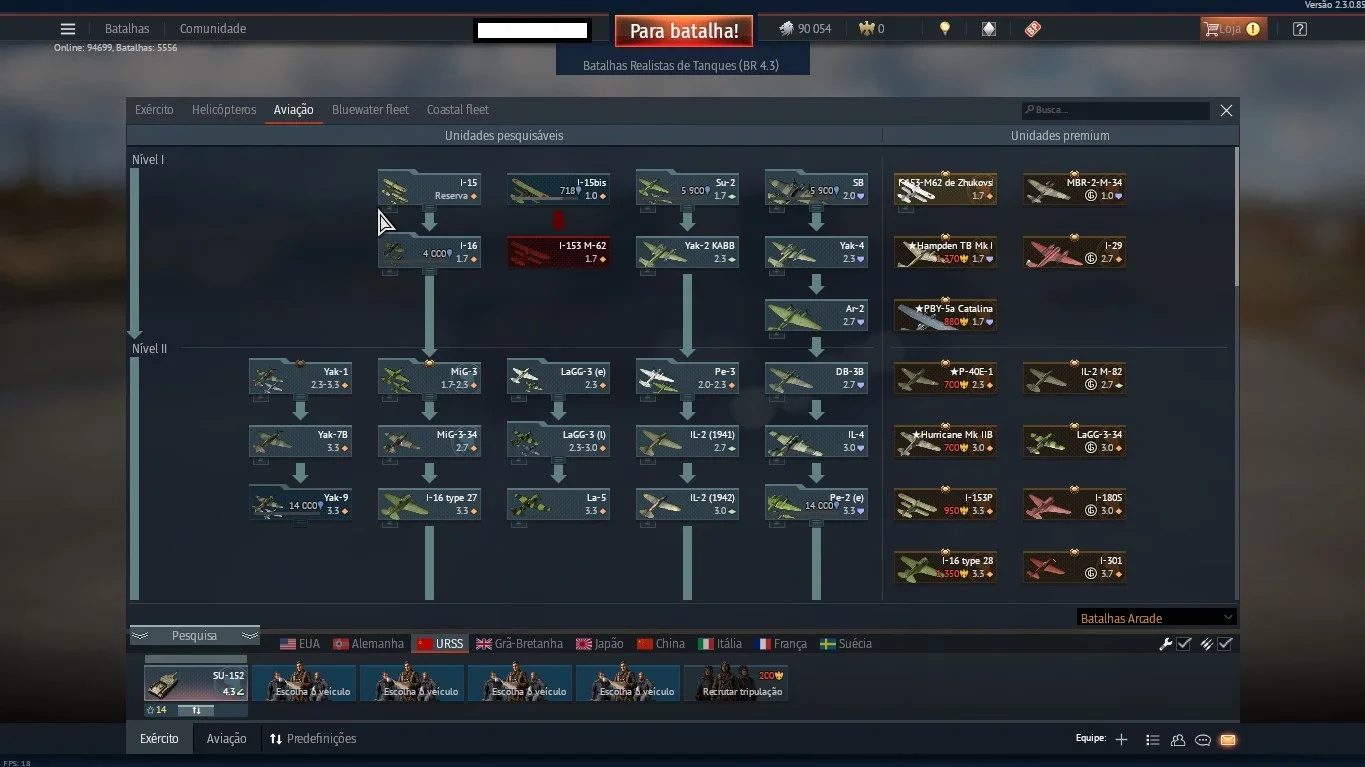The width and height of the screenshot is (1365, 767).
Task: Select the Suécia flag nation
Action: click(x=846, y=644)
